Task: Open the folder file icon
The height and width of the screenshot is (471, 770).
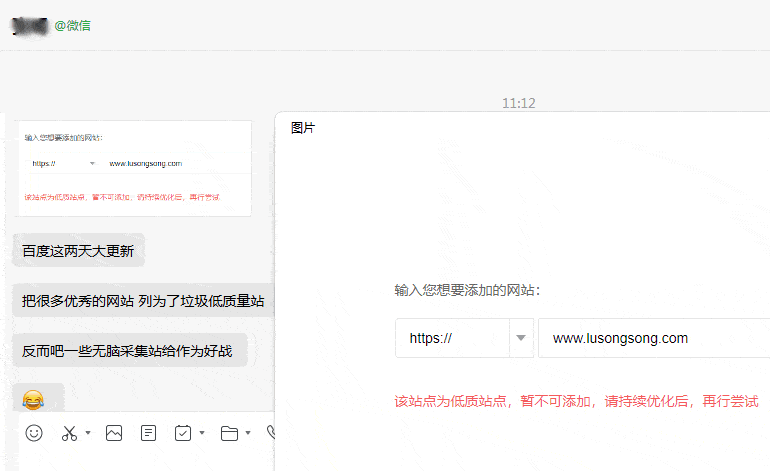Action: point(229,433)
